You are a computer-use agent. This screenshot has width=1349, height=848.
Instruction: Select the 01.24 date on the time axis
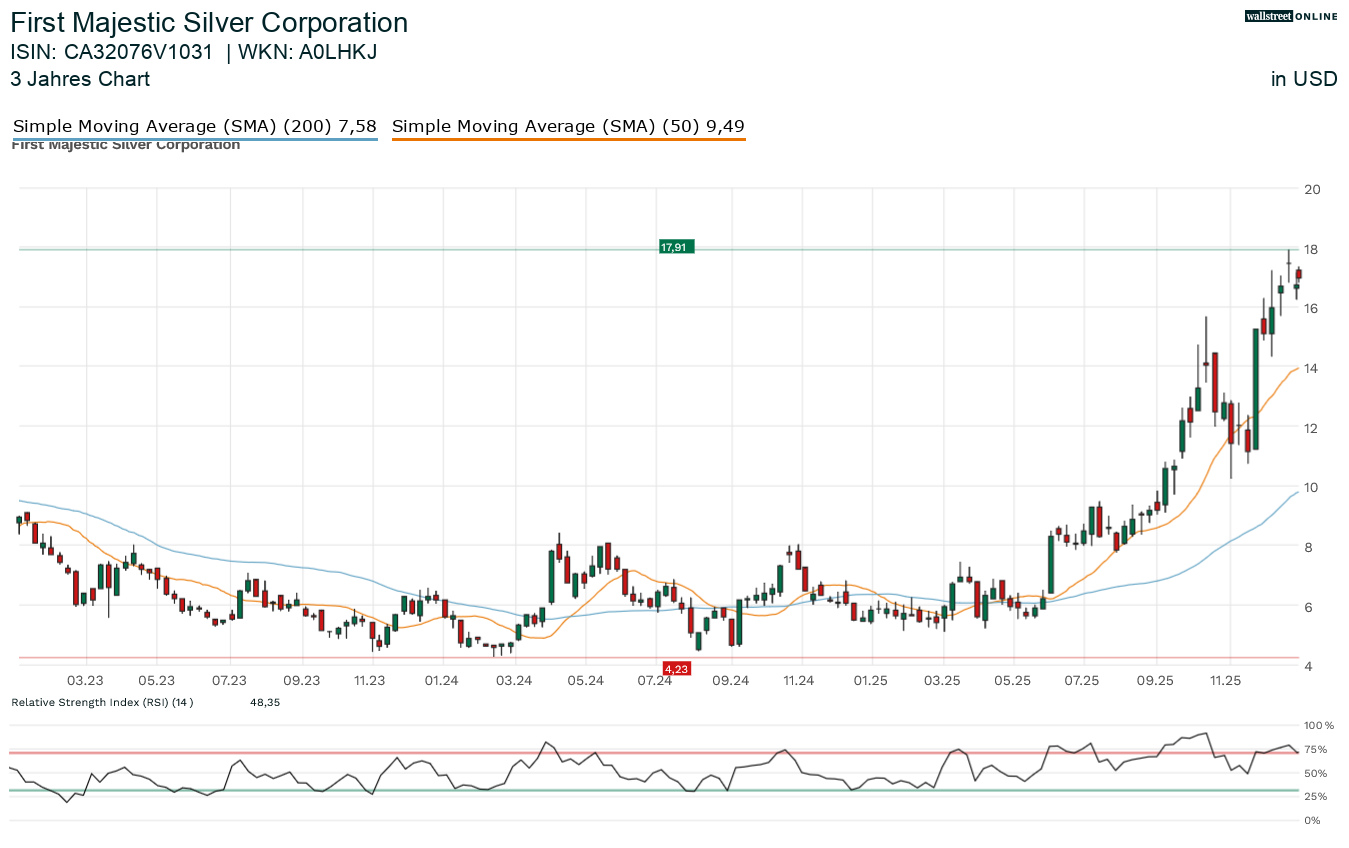441,681
